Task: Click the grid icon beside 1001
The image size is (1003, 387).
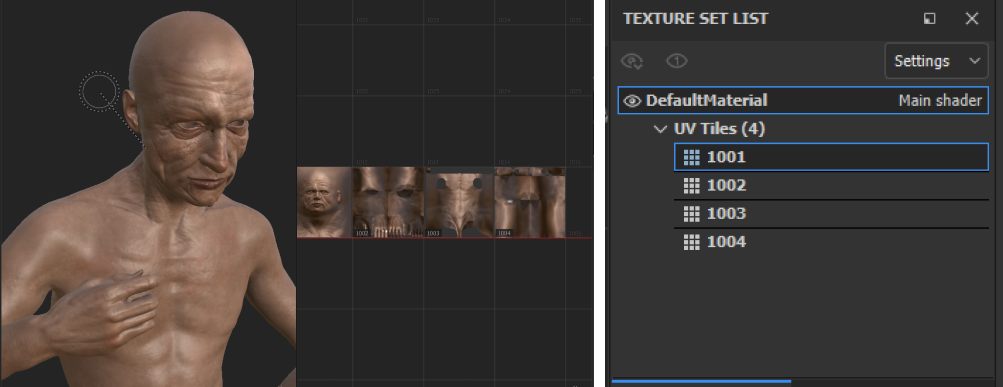Action: pos(691,157)
